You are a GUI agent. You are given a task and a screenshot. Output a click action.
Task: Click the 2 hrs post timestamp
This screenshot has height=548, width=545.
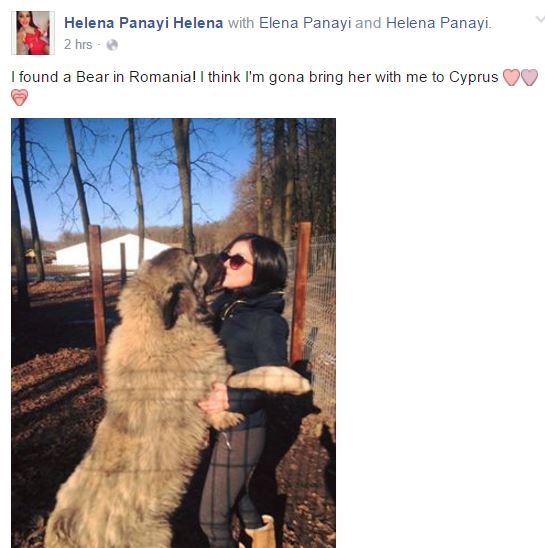(x=78, y=45)
